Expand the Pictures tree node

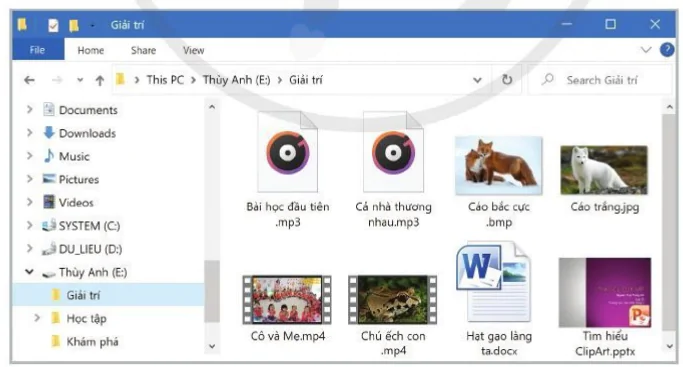(x=29, y=178)
